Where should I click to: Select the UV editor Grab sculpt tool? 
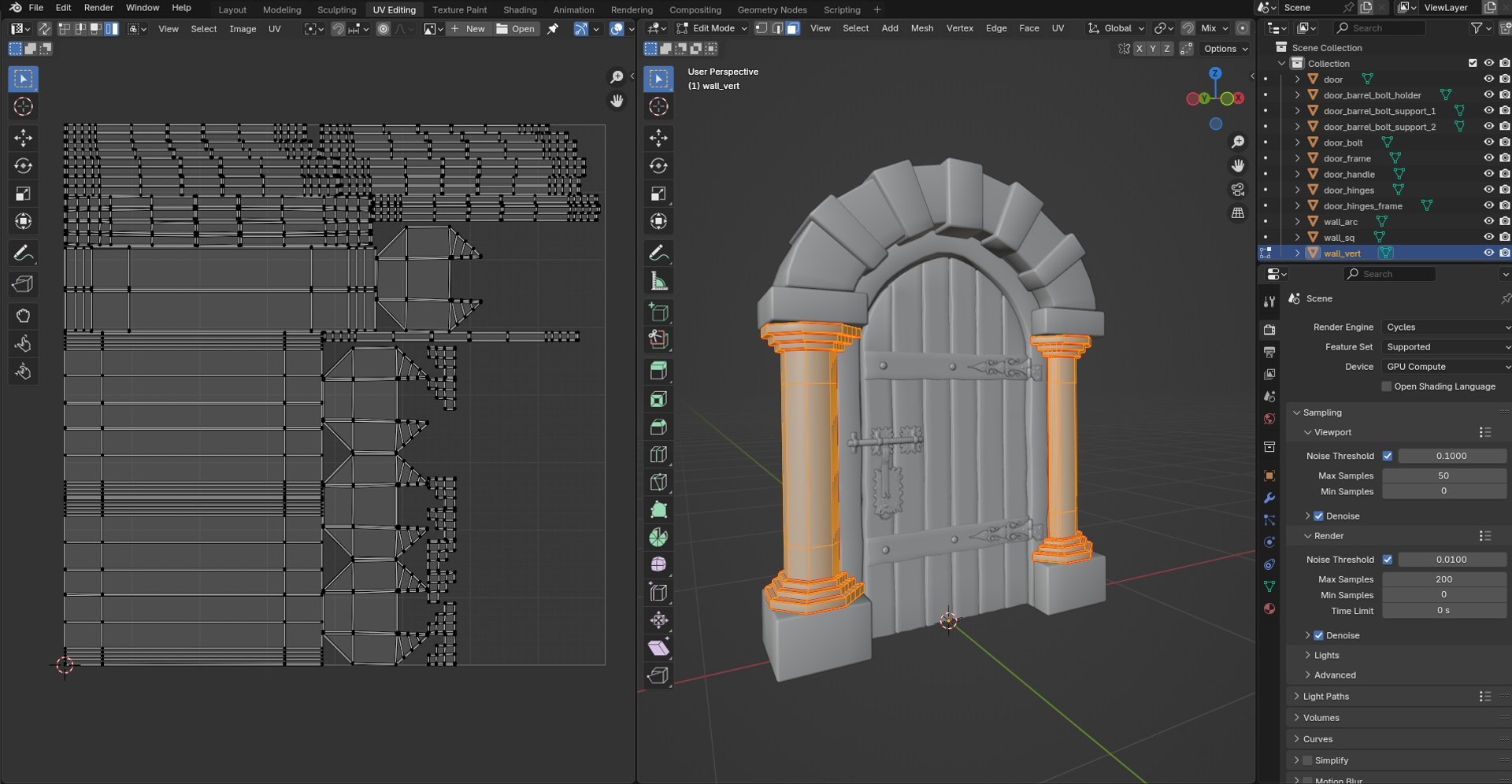tap(23, 316)
